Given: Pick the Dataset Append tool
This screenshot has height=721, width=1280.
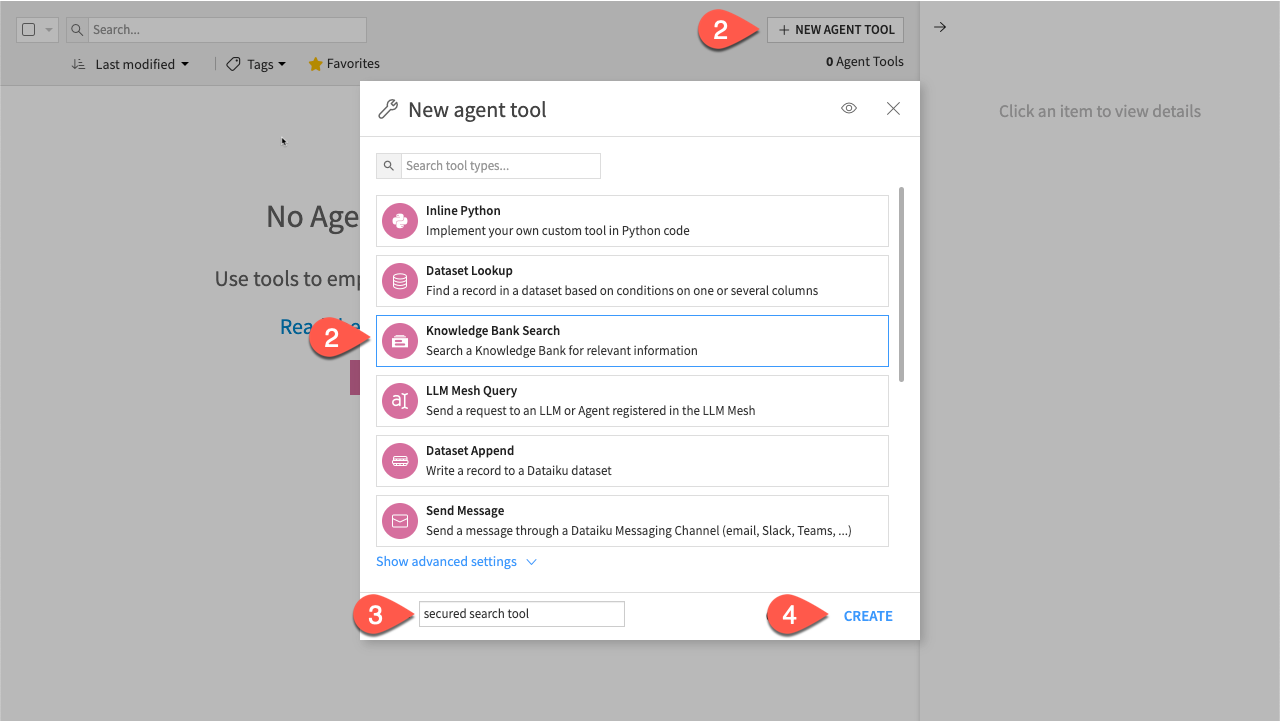Looking at the screenshot, I should pyautogui.click(x=632, y=460).
